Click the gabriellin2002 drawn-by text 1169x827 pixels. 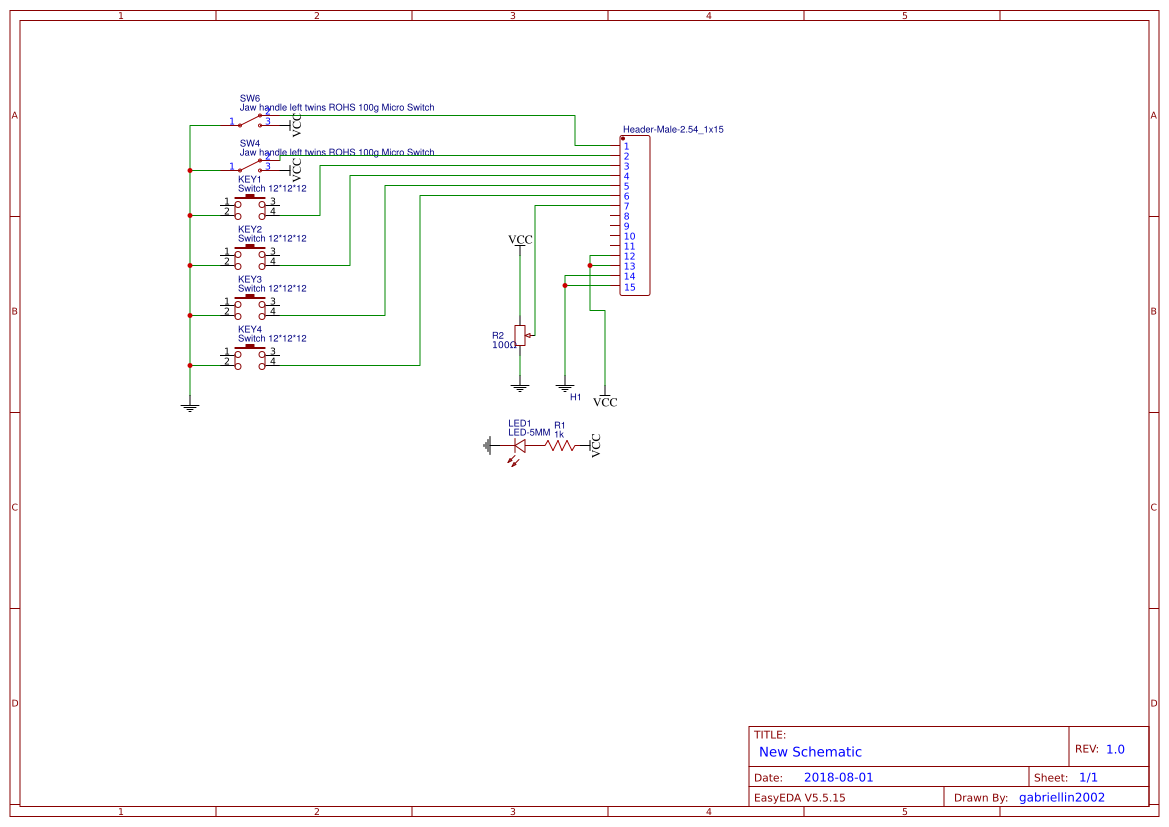coord(1062,797)
